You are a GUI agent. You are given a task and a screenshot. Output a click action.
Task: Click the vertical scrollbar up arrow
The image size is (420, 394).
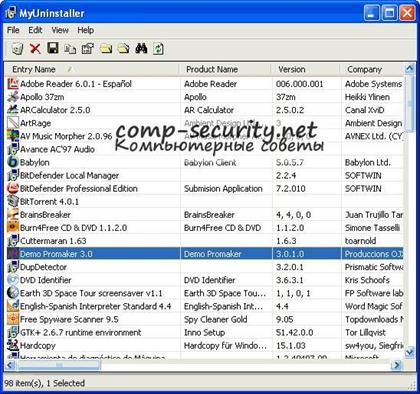tap(410, 69)
